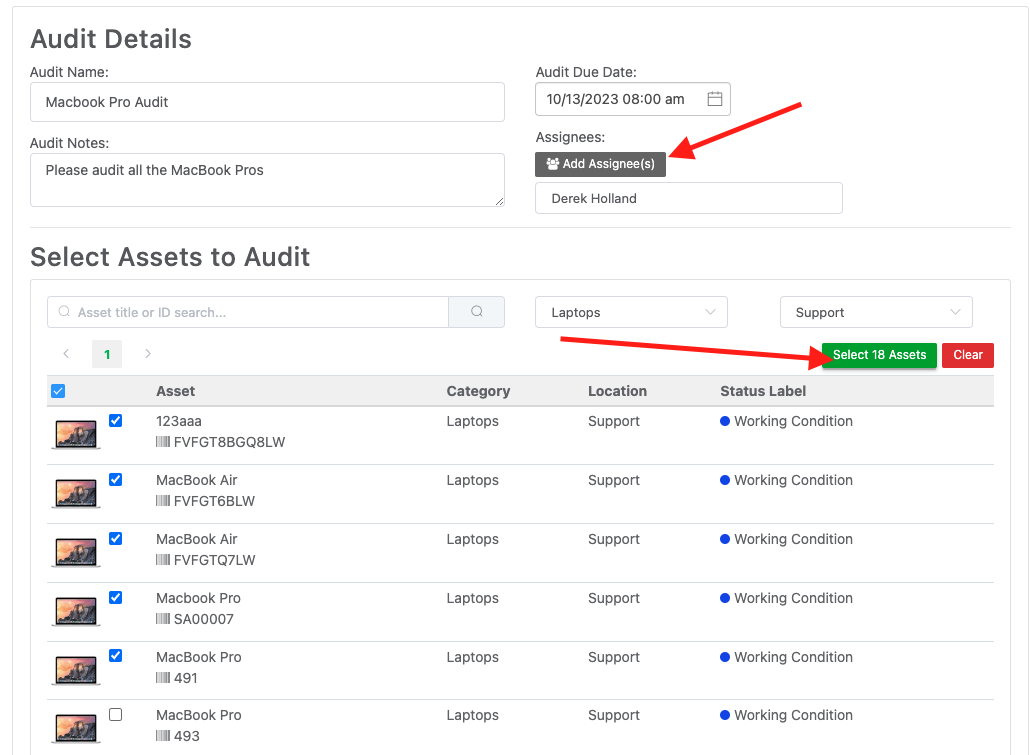Open the 10/13/2023 due date picker

(620, 98)
